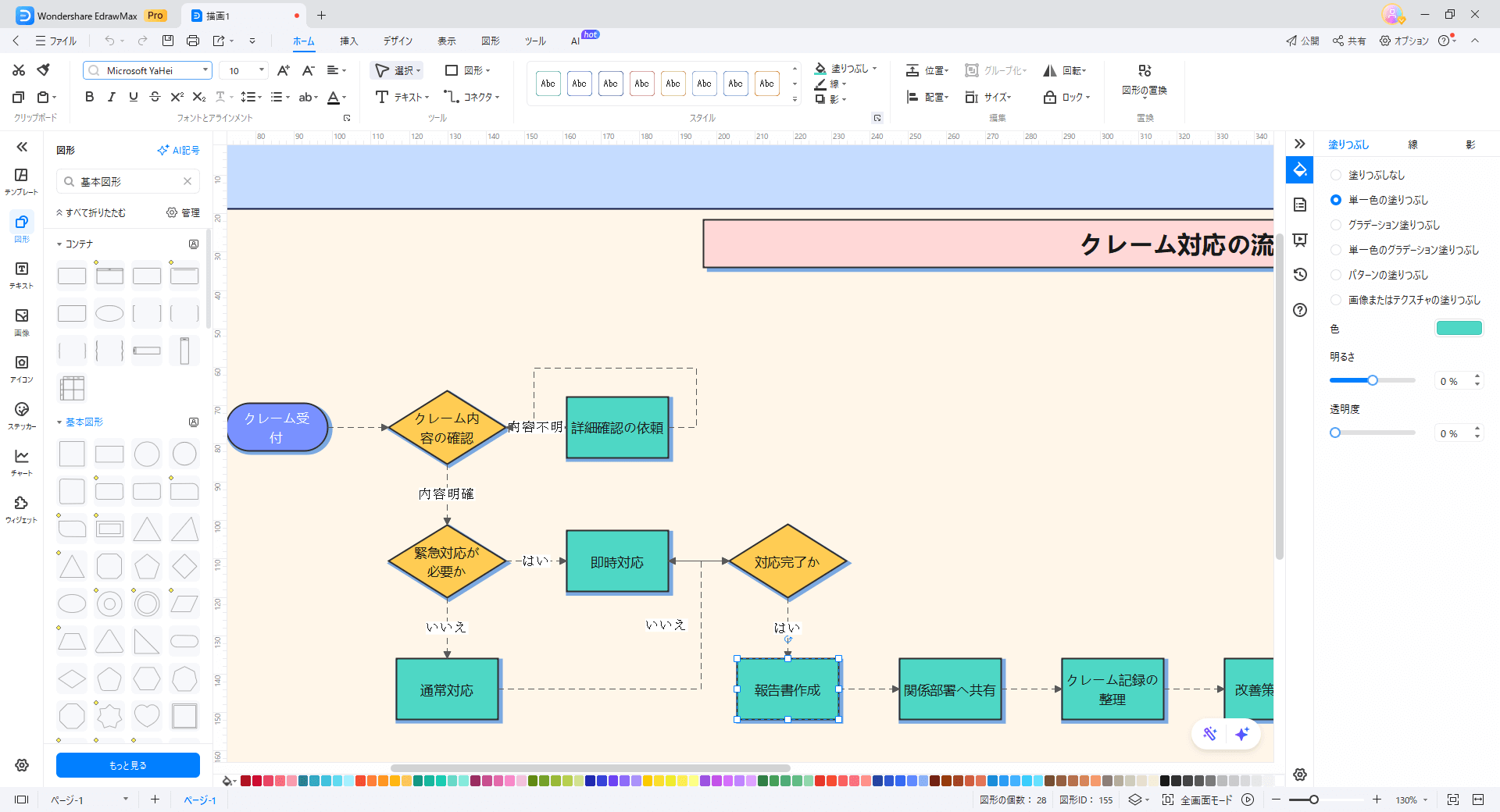Collapse the left sidebar with double chevron
1500x812 pixels.
coord(22,147)
